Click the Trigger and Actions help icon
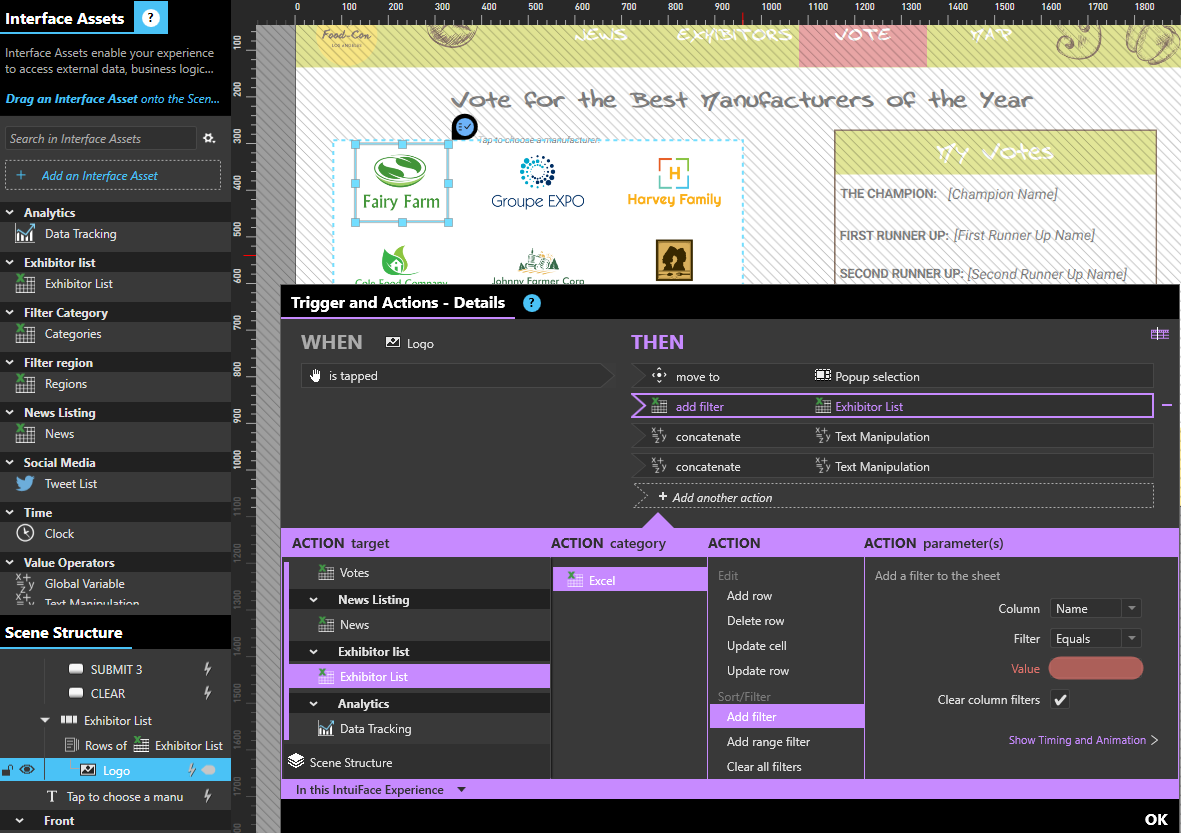This screenshot has height=833, width=1181. [532, 303]
